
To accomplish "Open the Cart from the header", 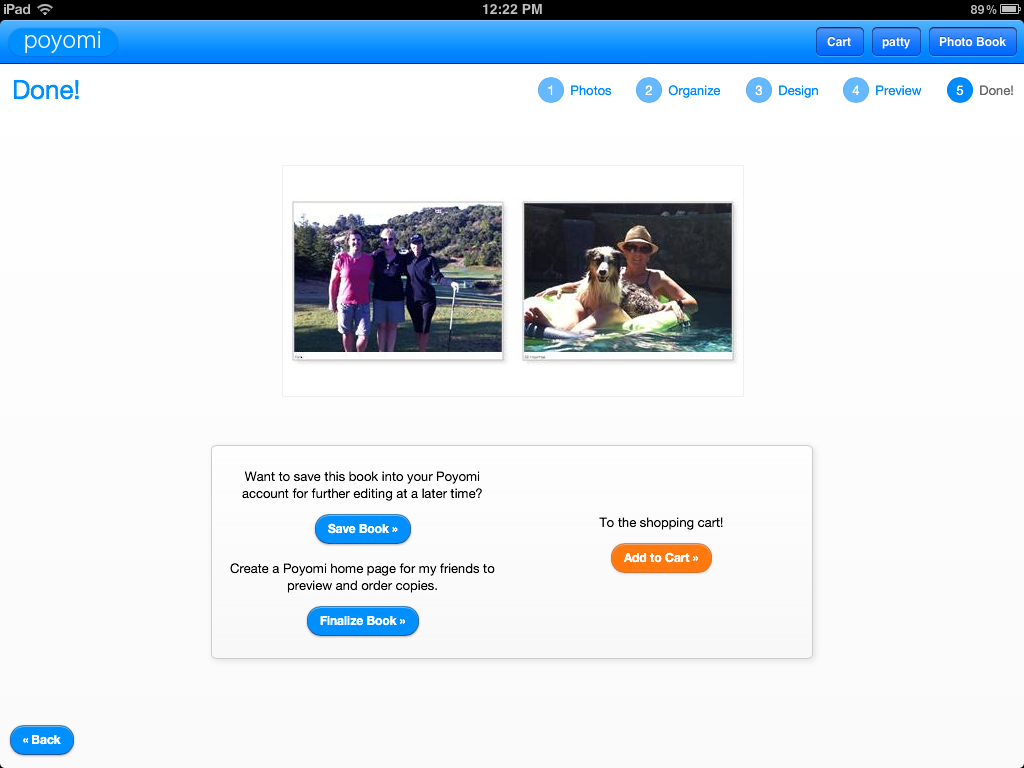I will click(x=839, y=42).
